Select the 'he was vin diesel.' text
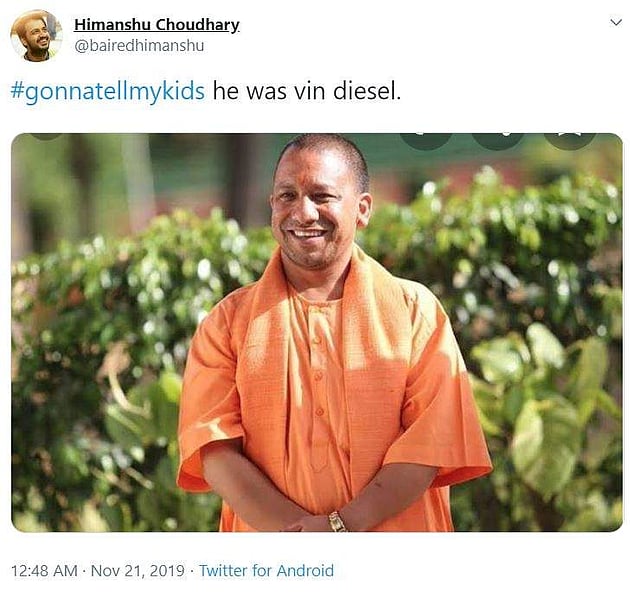The height and width of the screenshot is (597, 640). (307, 91)
